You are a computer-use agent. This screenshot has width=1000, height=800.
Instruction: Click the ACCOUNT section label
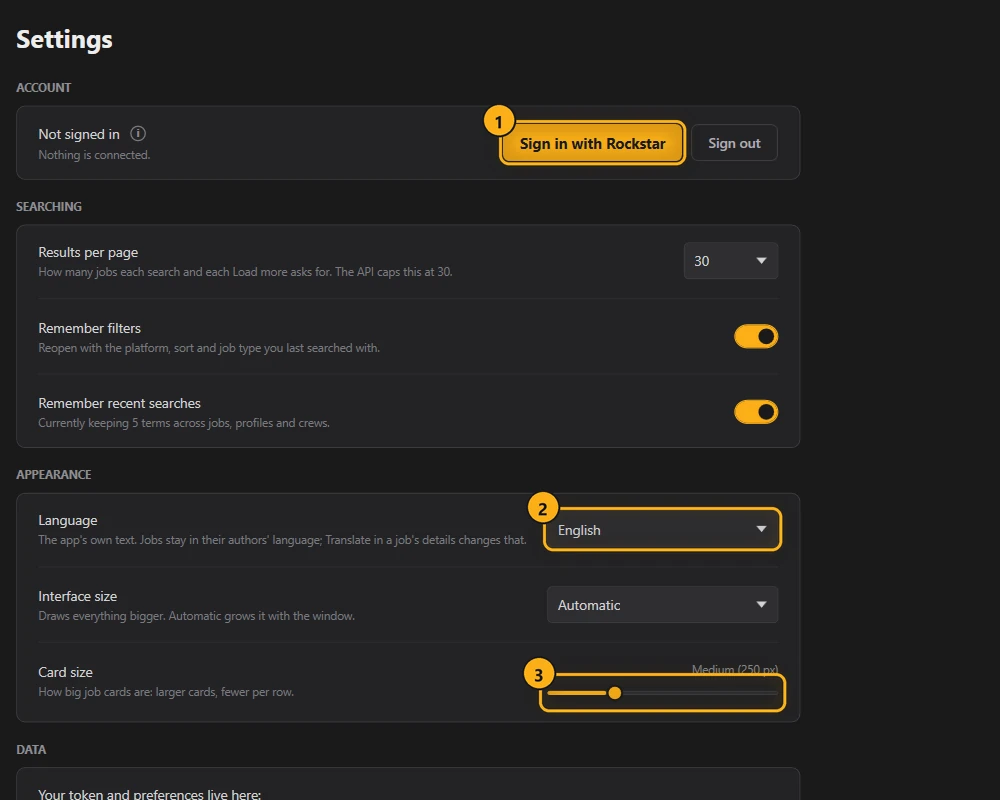tap(43, 88)
